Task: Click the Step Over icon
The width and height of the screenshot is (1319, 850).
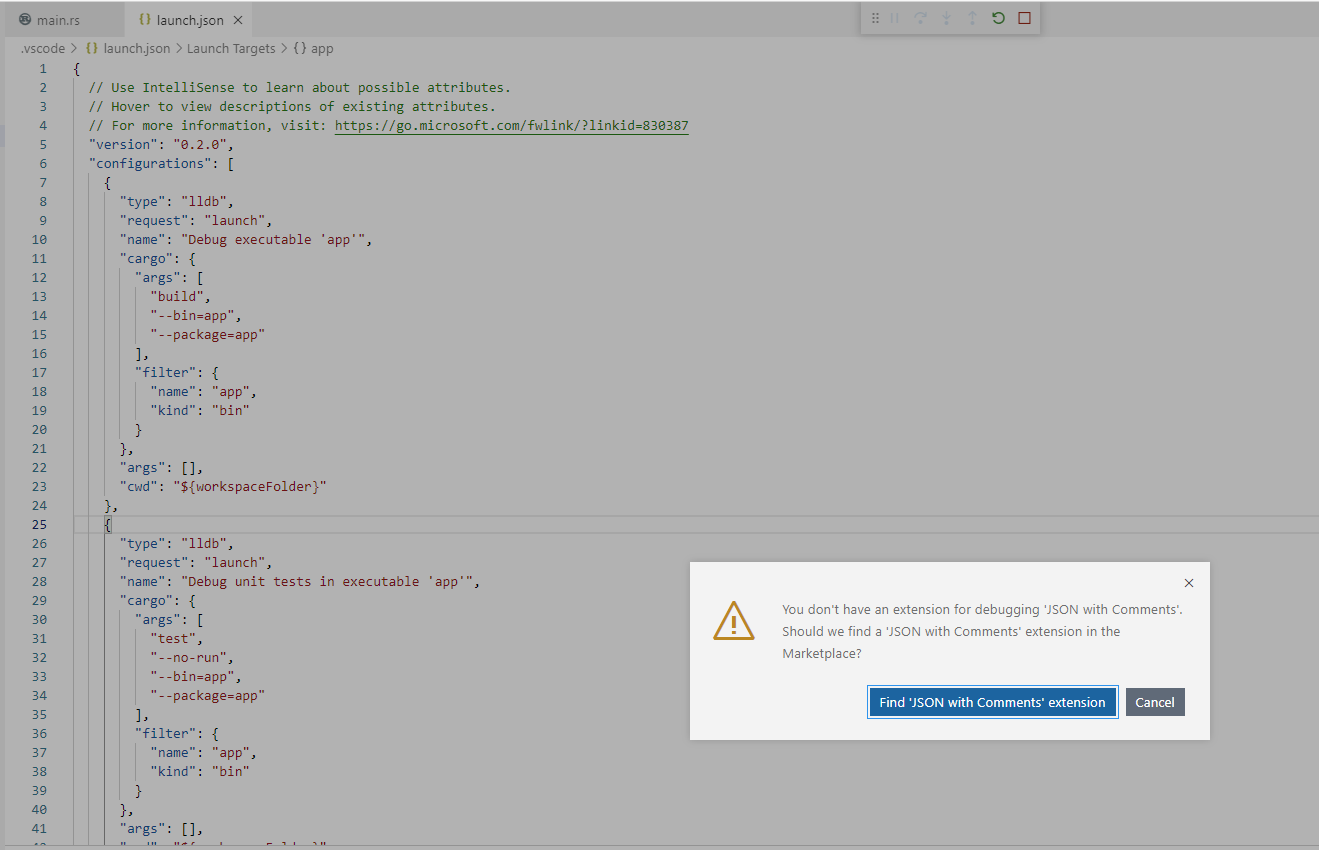Action: point(920,17)
